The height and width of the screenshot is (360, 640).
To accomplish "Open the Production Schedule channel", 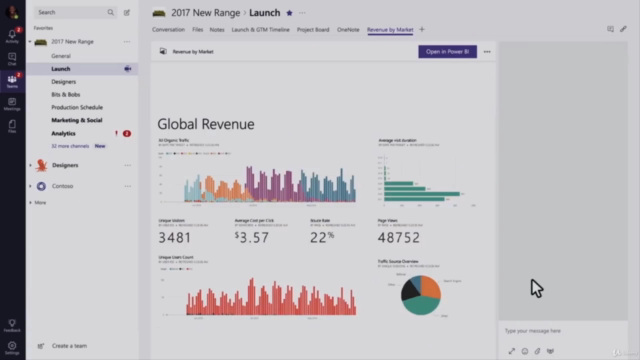I will (77, 107).
